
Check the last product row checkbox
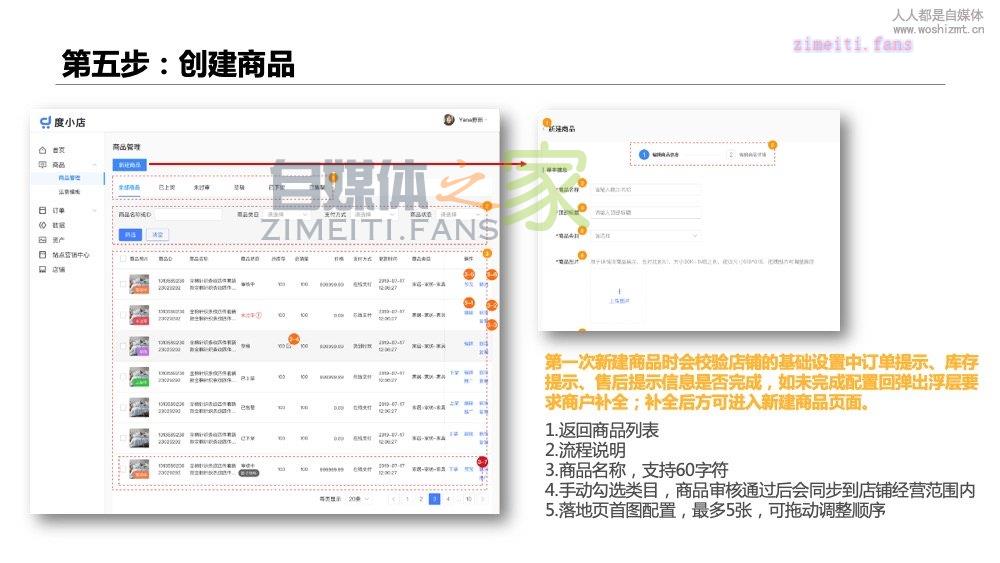point(123,470)
